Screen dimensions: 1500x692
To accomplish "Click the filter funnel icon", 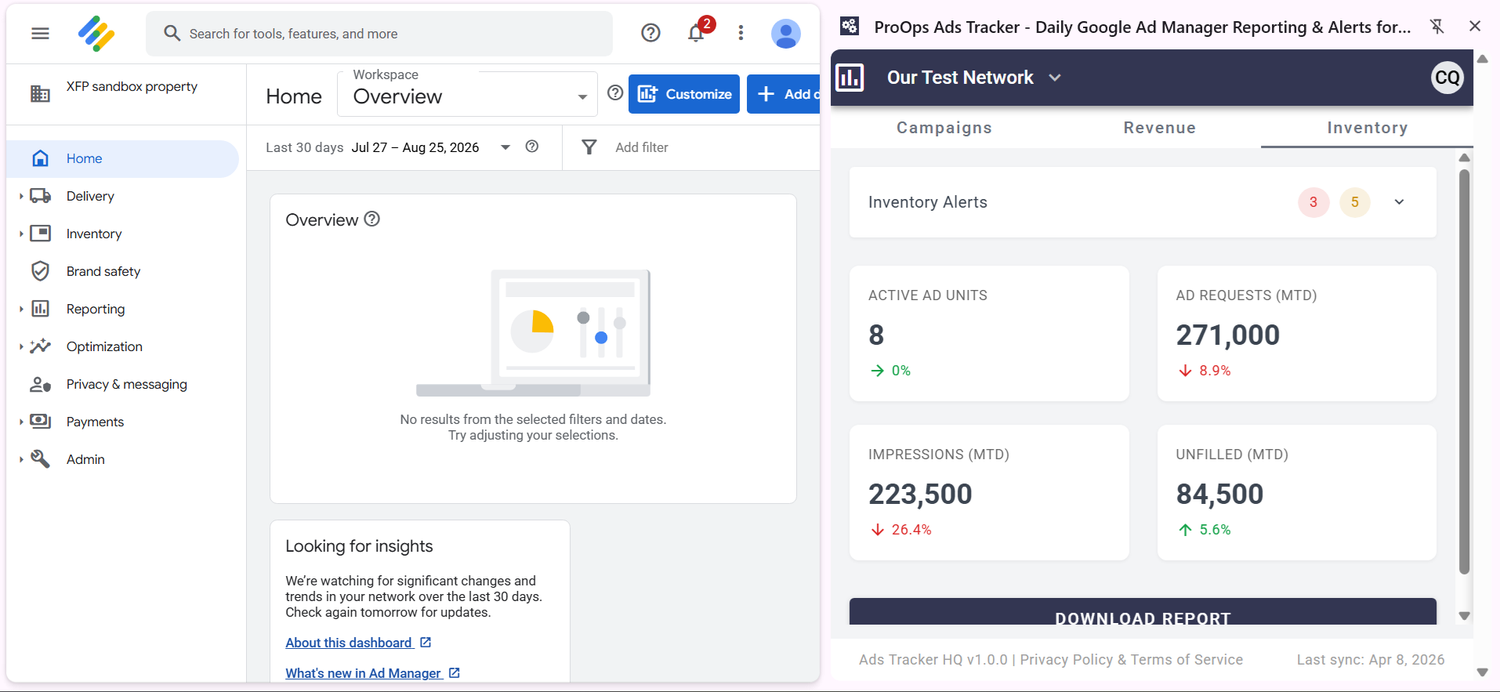I will click(589, 147).
